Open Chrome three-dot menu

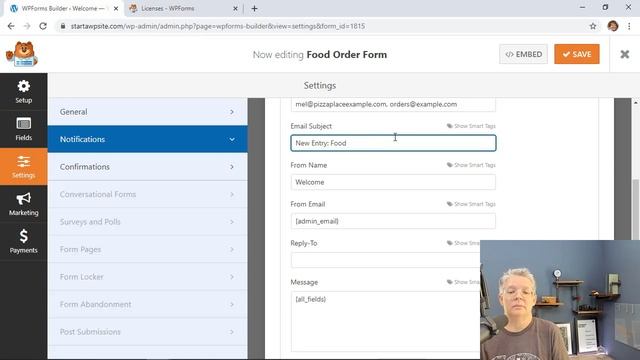pyautogui.click(x=629, y=26)
